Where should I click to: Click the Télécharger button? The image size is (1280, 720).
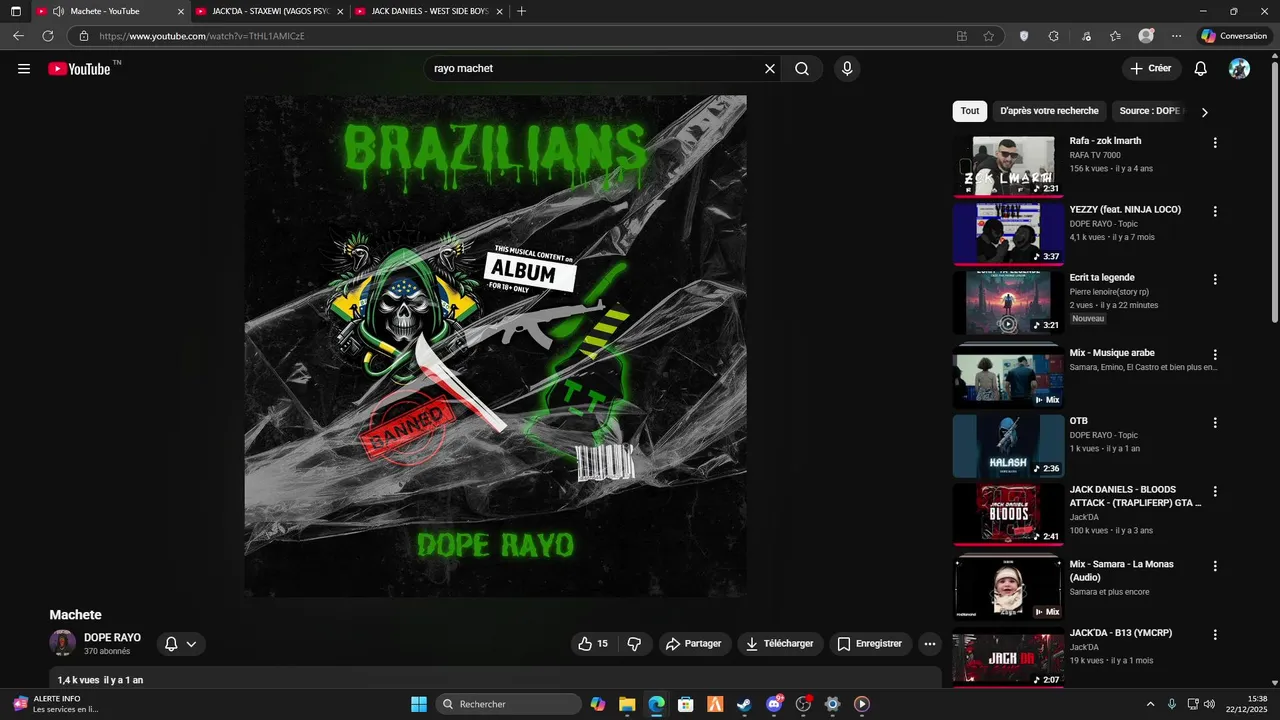pos(780,644)
